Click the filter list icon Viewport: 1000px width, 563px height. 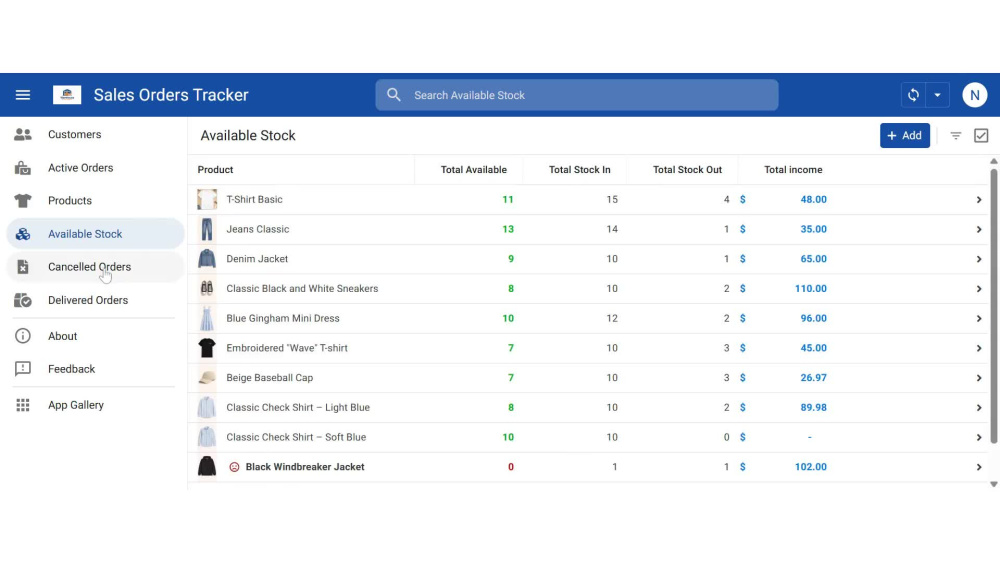click(955, 136)
